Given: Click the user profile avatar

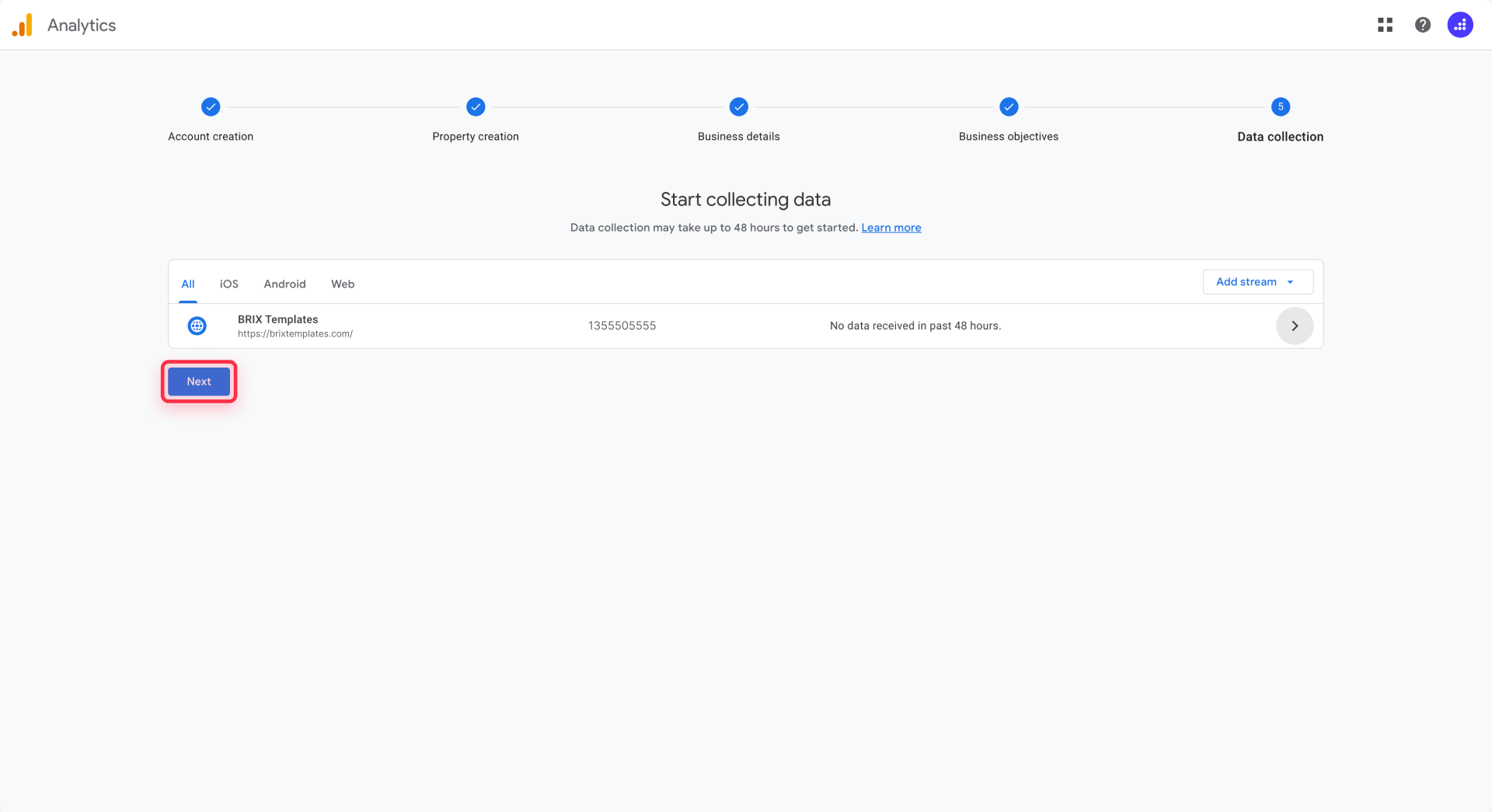Looking at the screenshot, I should tap(1460, 24).
